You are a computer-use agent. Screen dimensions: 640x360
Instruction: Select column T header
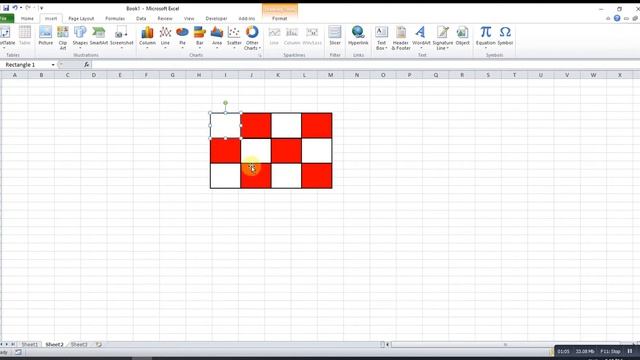[514, 75]
